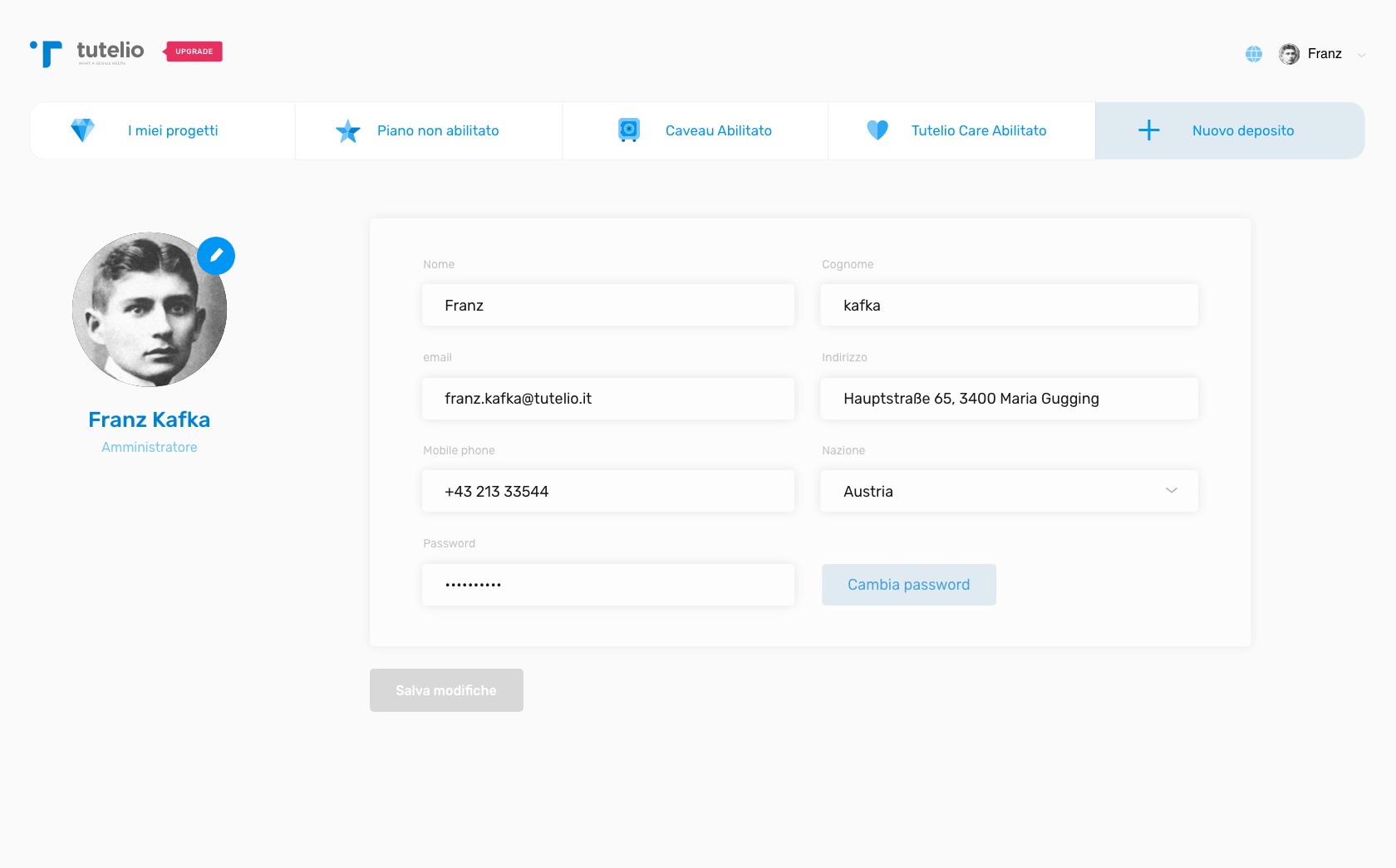
Task: Click the Cambia password button
Action: 908,585
